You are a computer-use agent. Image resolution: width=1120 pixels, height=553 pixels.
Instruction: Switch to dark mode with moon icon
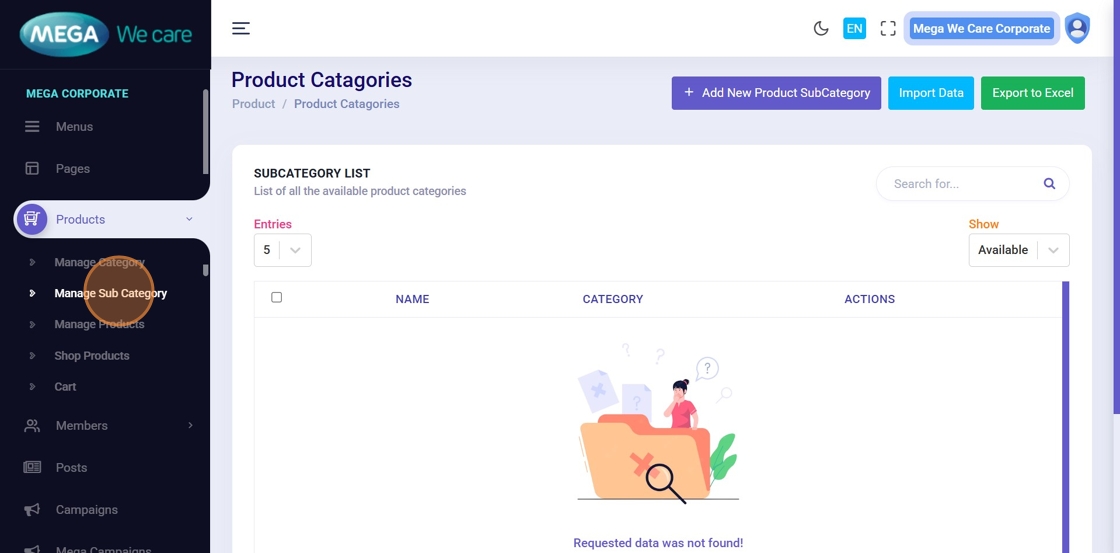coord(821,29)
